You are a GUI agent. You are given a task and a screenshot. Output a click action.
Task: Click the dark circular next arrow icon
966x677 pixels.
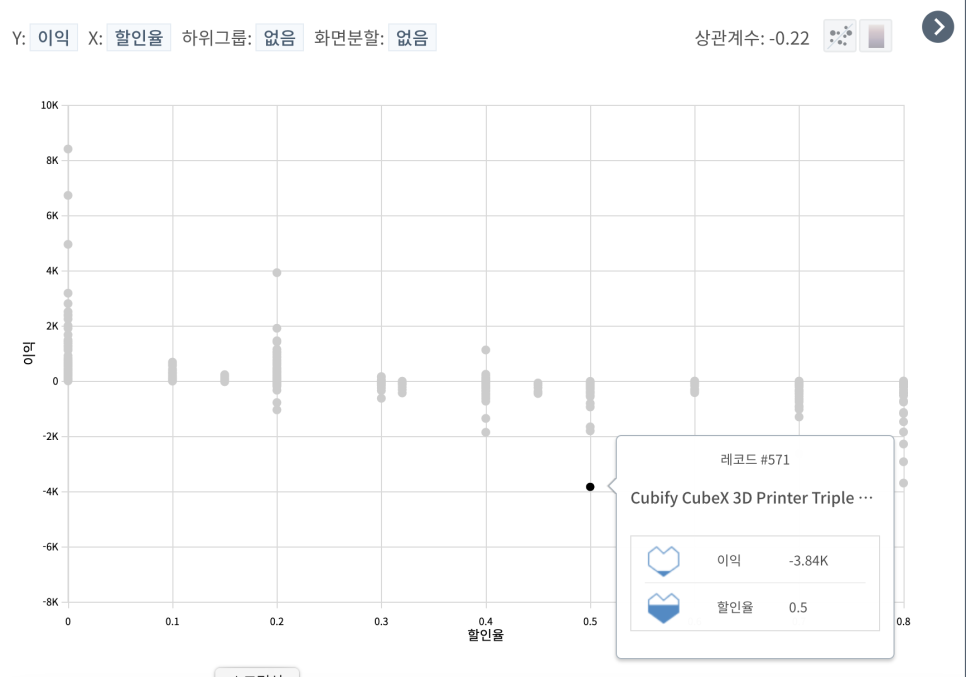(x=937, y=28)
